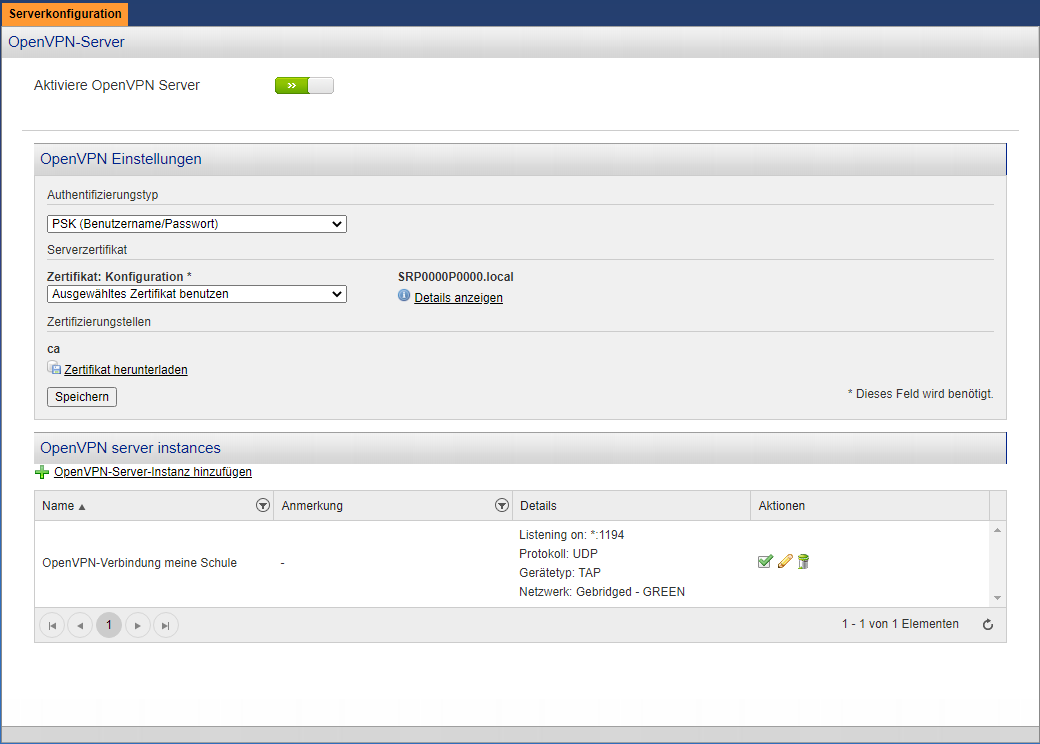The image size is (1040, 744).
Task: Refresh the server instances table
Action: [x=988, y=625]
